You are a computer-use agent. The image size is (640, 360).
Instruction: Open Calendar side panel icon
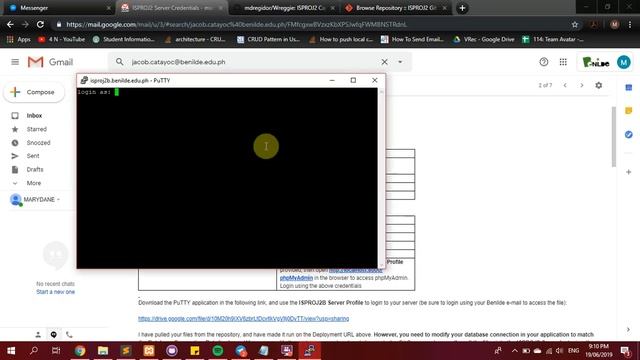[x=629, y=87]
